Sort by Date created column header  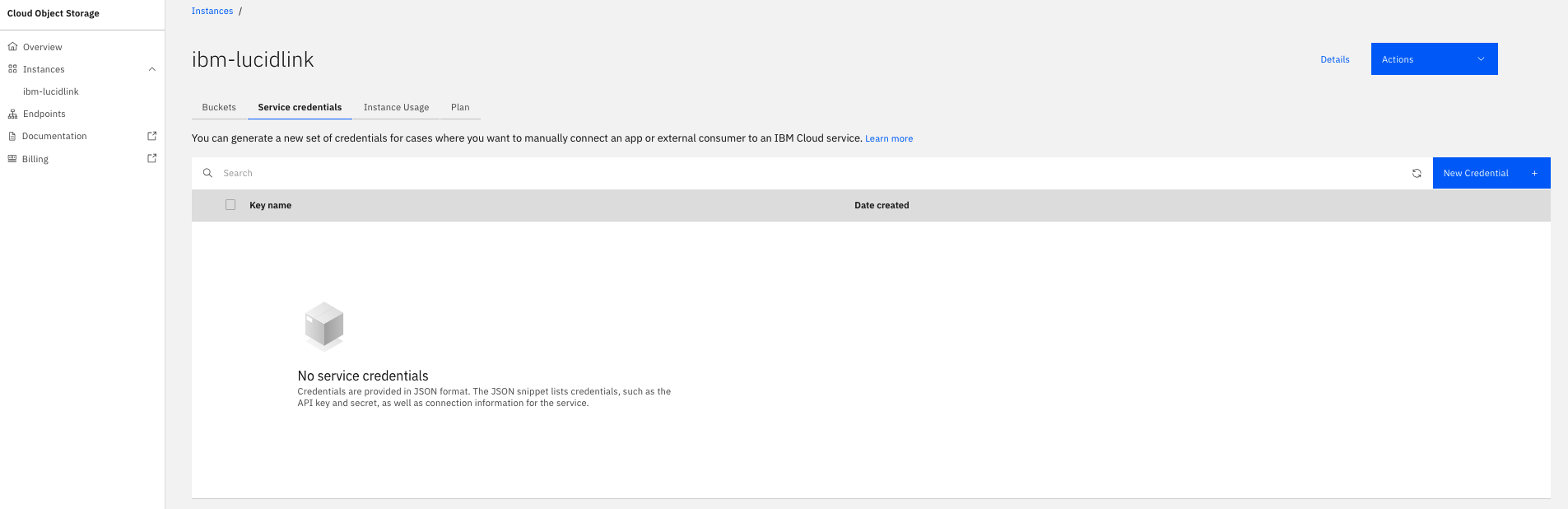tap(882, 205)
